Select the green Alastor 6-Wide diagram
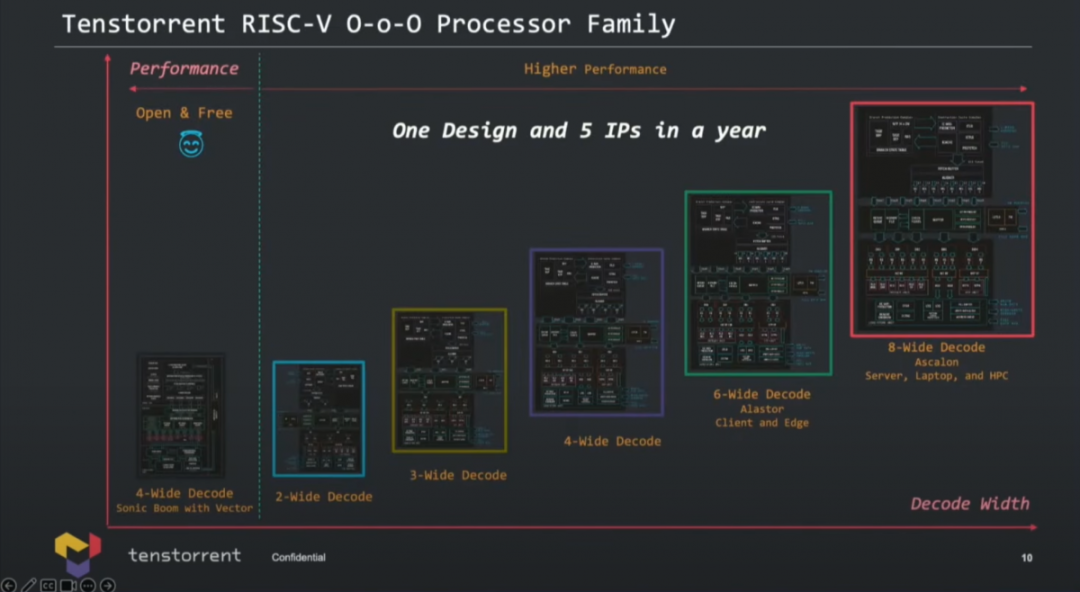The height and width of the screenshot is (592, 1080). [x=758, y=283]
